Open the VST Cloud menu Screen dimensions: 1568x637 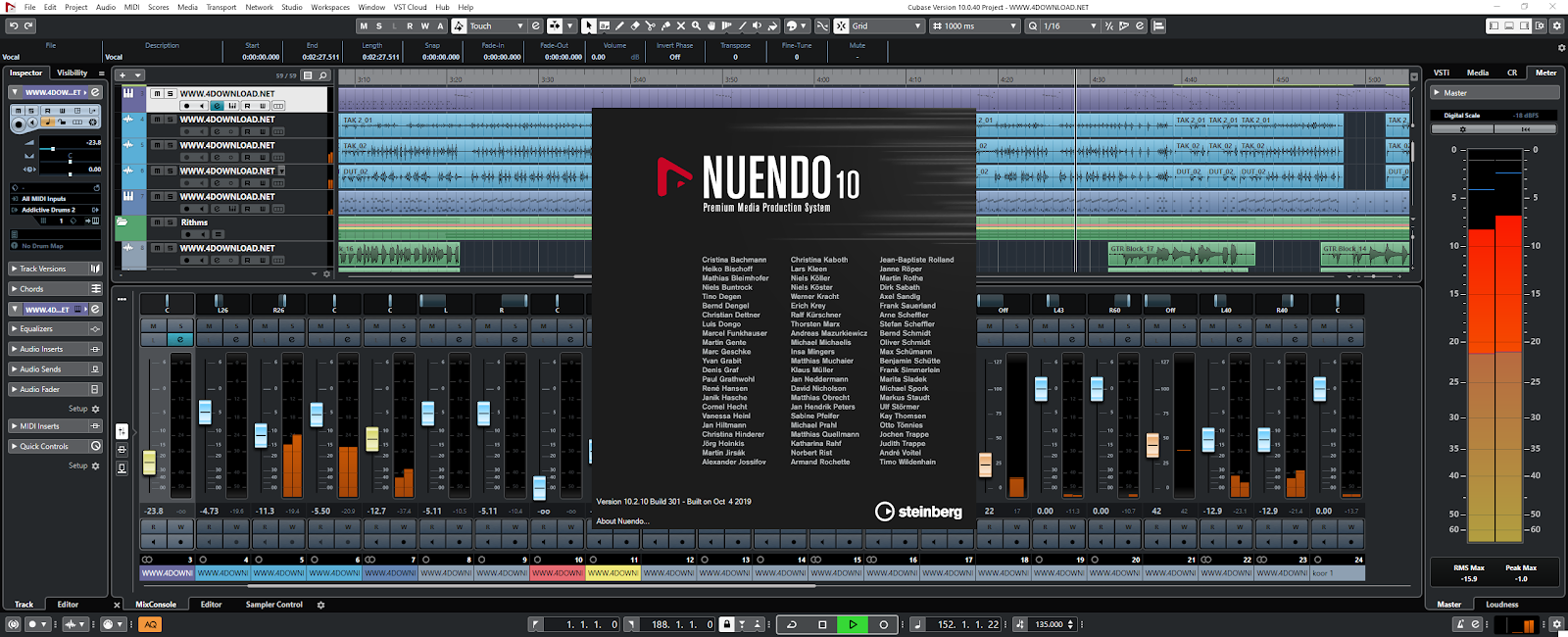tap(410, 7)
